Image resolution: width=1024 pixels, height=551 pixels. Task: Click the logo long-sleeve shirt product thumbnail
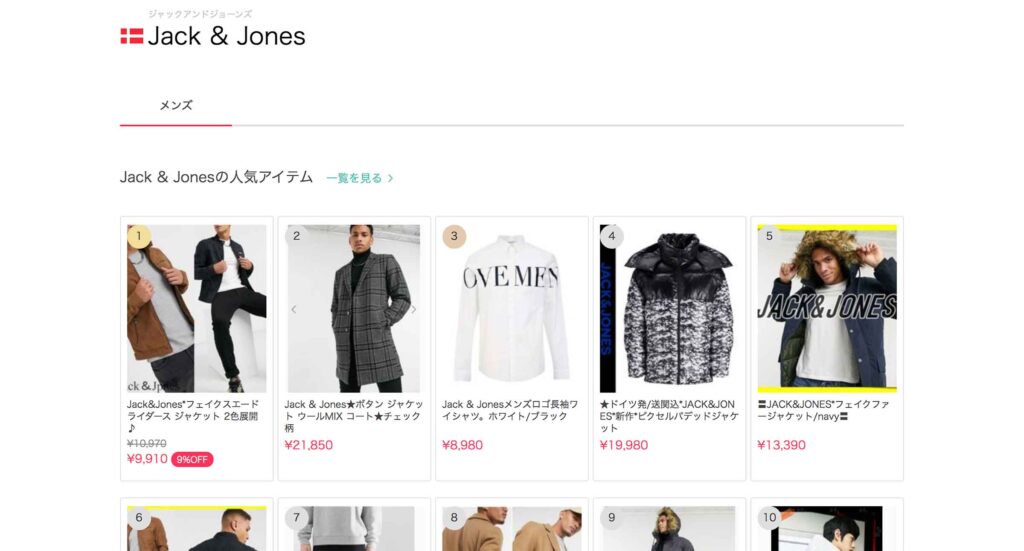coord(511,308)
